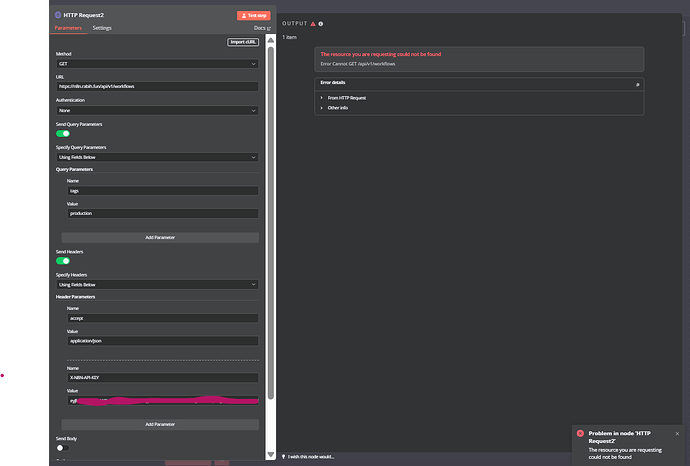Open the Authentication dropdown
690x466 pixels.
157,110
